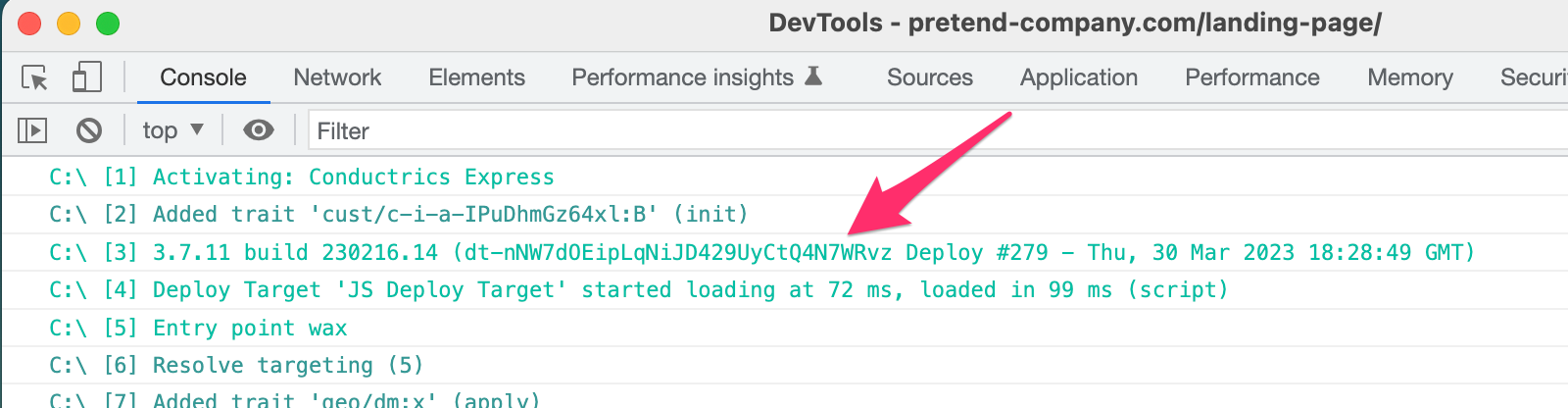Minimize the DevTools window with yellow button
Image resolution: width=1568 pixels, height=408 pixels.
tap(69, 24)
